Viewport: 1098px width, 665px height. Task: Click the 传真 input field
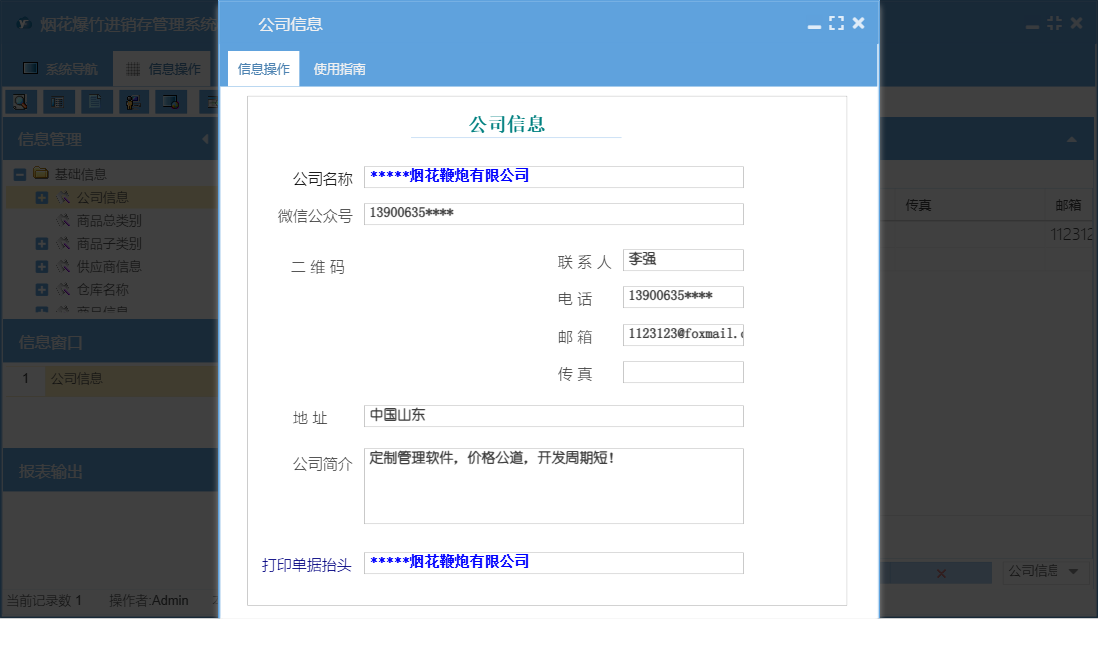683,371
